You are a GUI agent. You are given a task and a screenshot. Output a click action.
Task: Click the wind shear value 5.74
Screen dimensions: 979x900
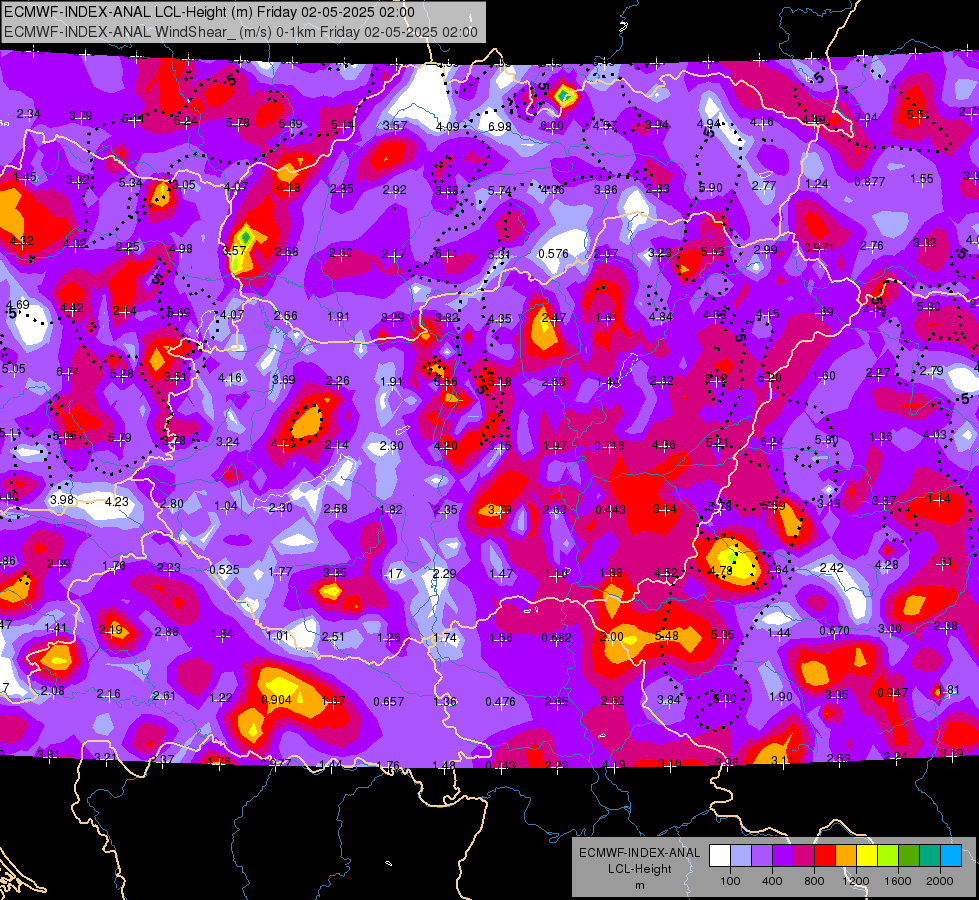(x=499, y=190)
